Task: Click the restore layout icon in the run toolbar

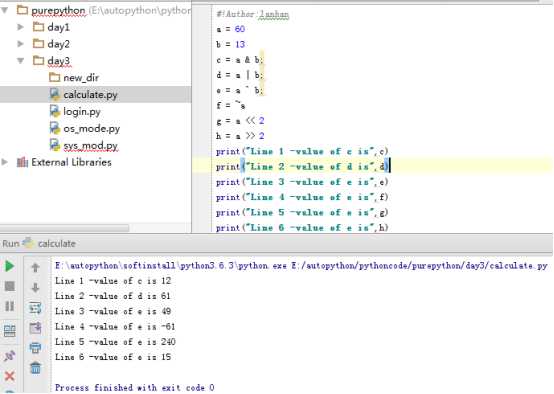Action: click(x=10, y=331)
